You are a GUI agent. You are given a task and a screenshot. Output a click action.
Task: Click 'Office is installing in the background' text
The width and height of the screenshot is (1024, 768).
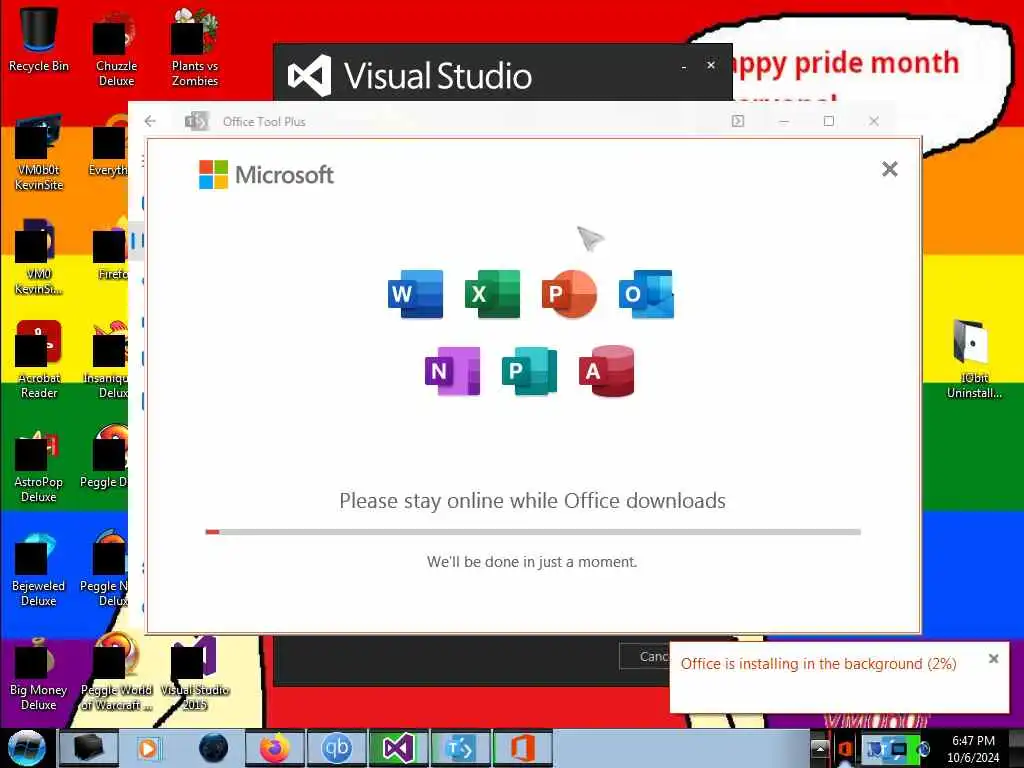click(818, 664)
